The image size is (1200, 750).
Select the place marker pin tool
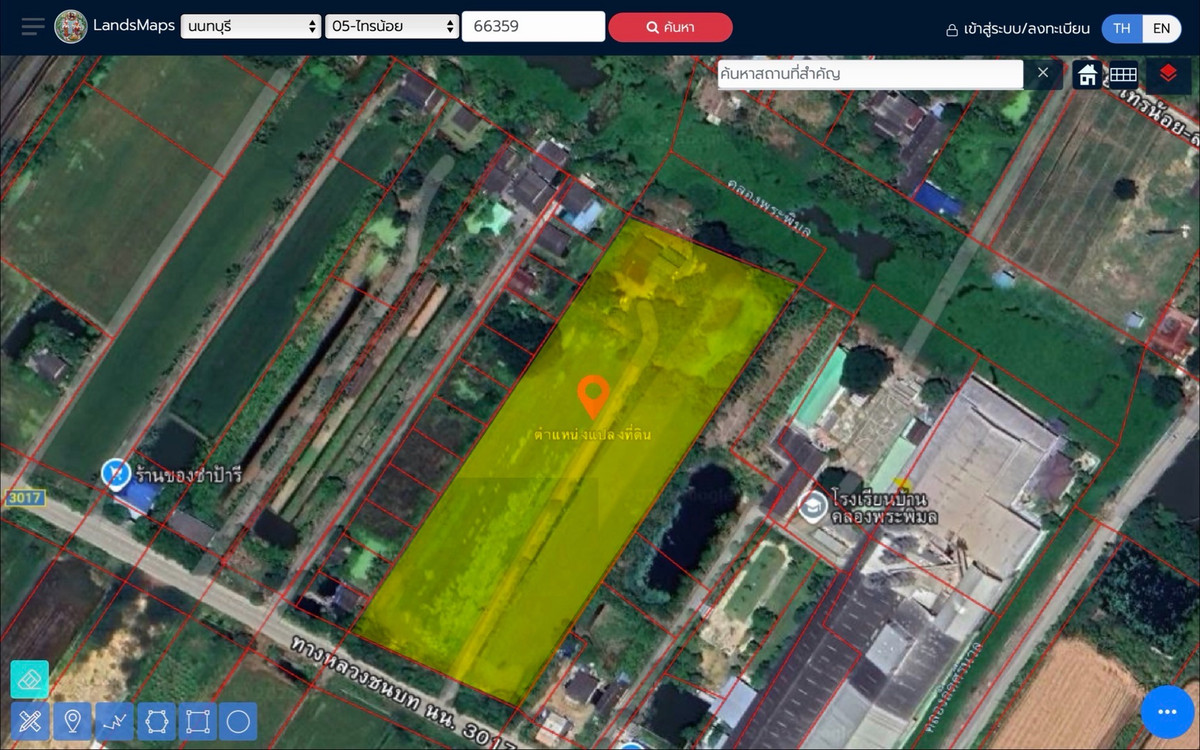(72, 721)
